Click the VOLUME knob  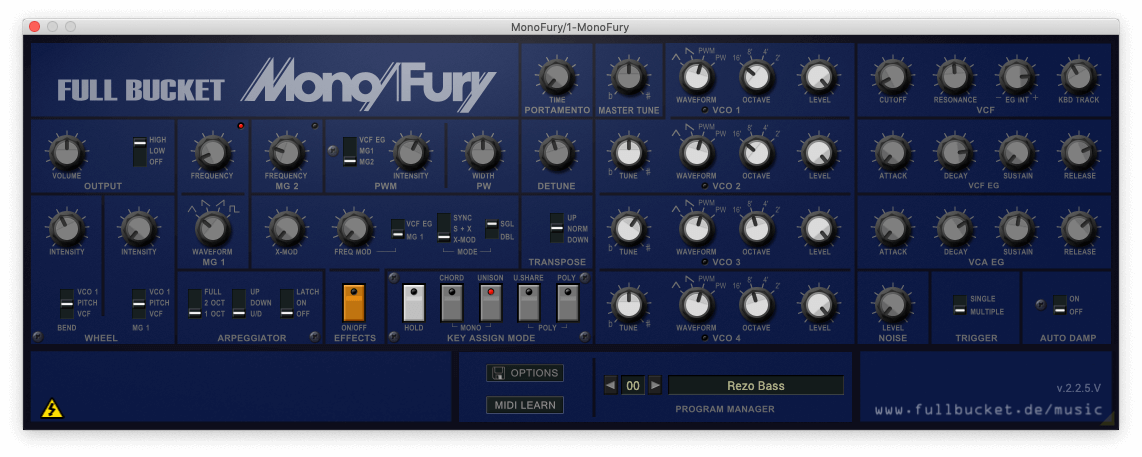66,152
